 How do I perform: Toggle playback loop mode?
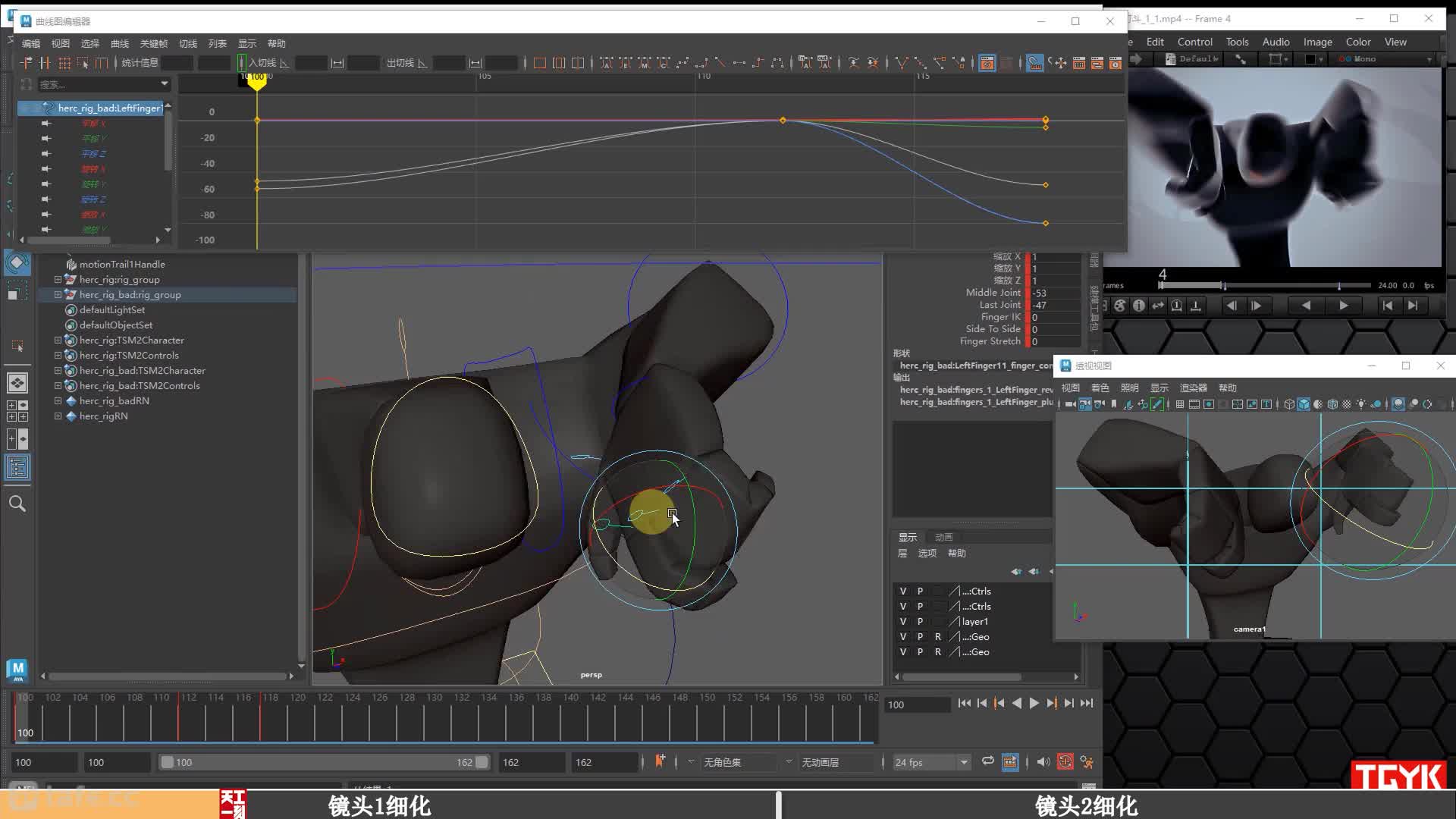pyautogui.click(x=987, y=761)
